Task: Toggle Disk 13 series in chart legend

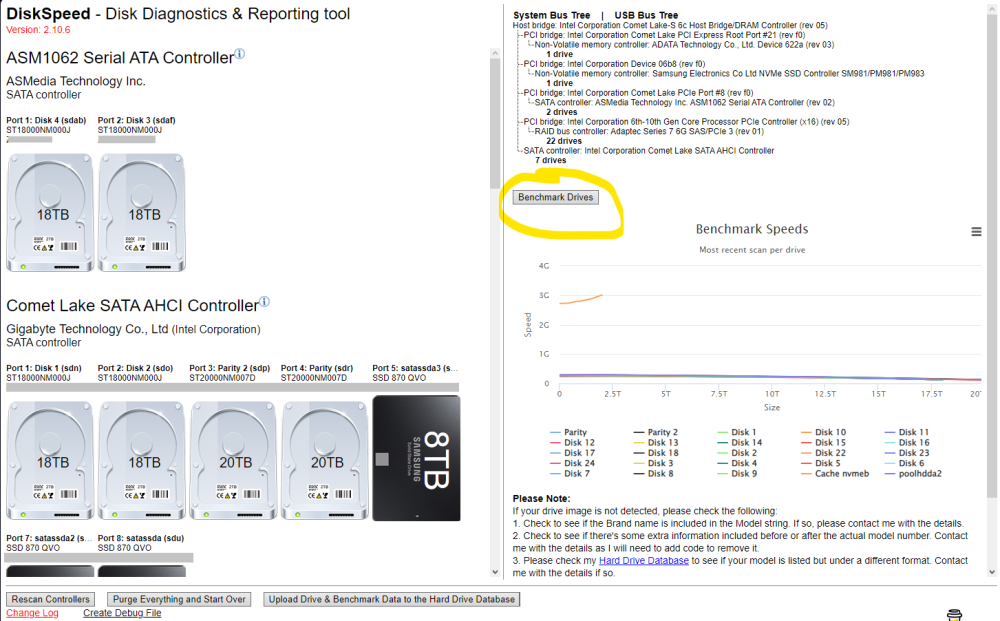Action: (656, 442)
